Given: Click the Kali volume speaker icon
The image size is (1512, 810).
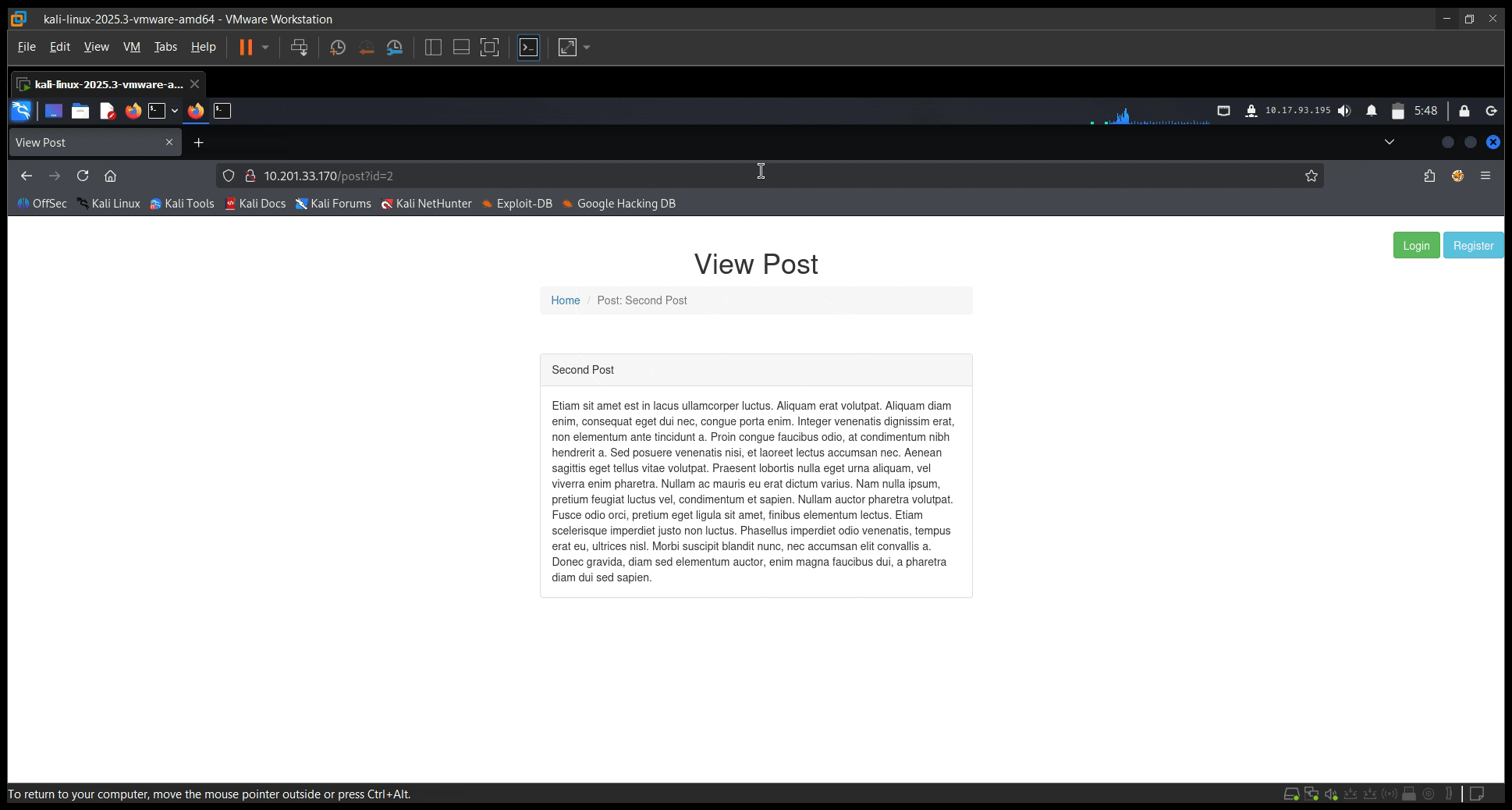Looking at the screenshot, I should 1343,111.
